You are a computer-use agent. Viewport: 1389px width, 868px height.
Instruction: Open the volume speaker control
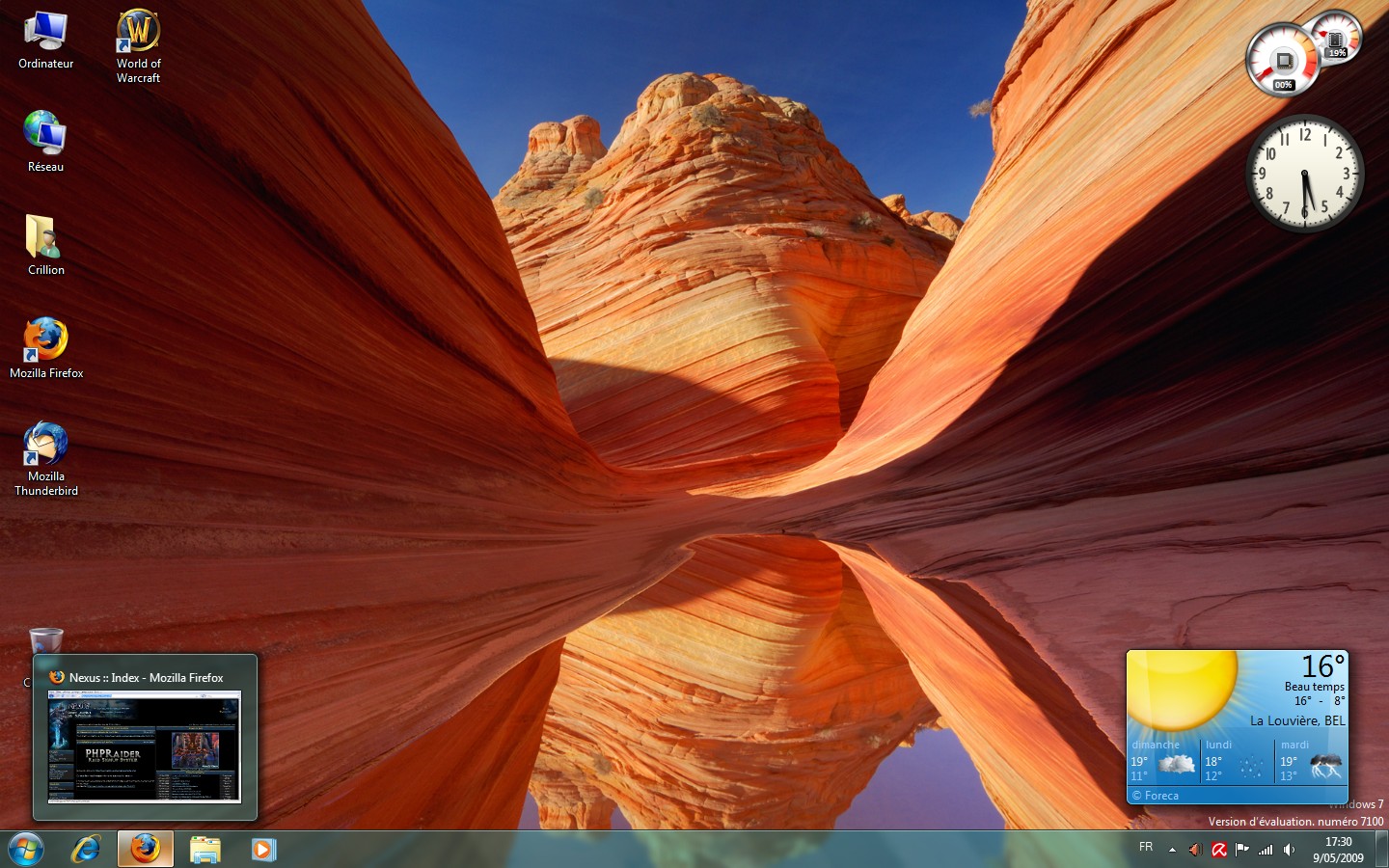point(1289,850)
